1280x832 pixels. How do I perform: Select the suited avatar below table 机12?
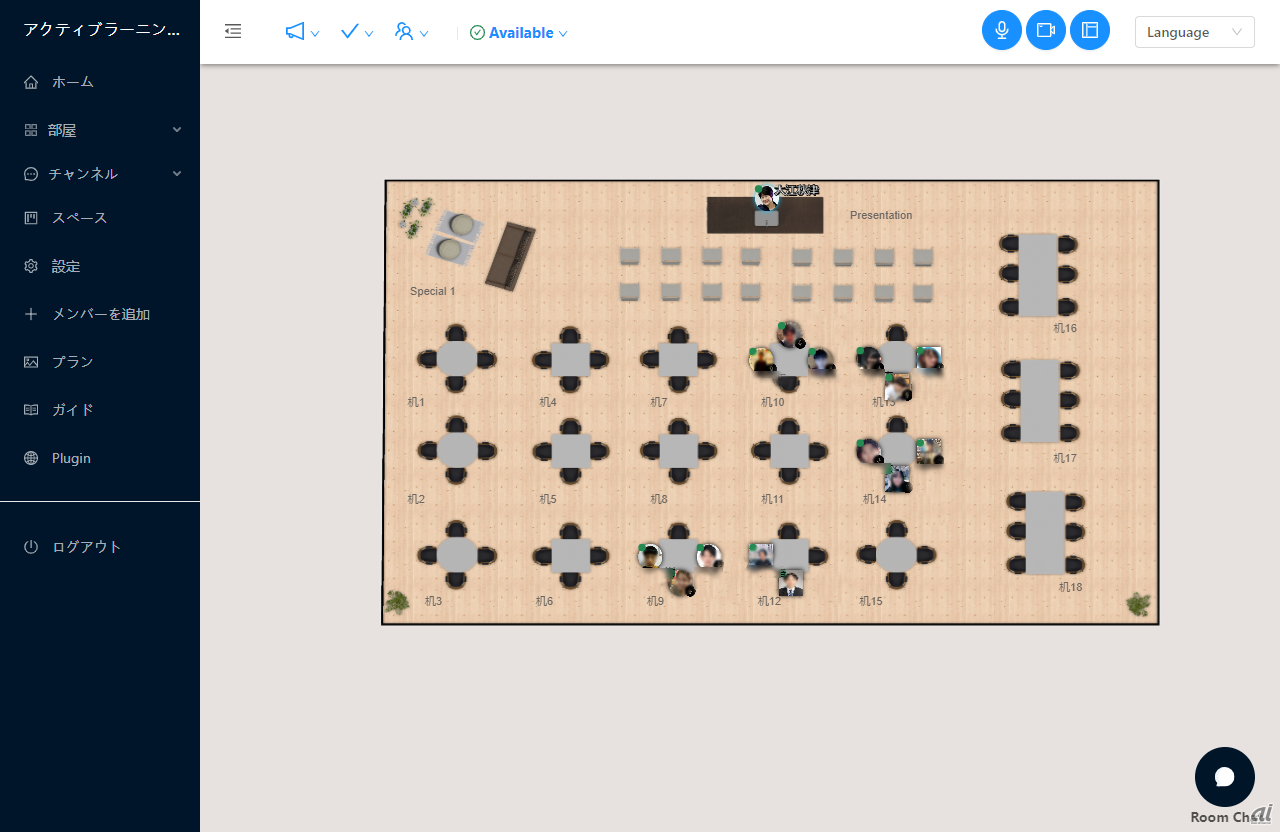click(791, 583)
